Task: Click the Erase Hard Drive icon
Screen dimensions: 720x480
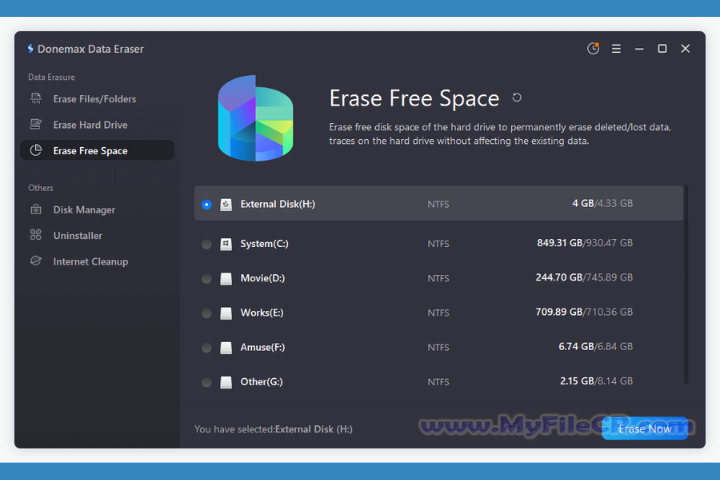Action: tap(36, 124)
